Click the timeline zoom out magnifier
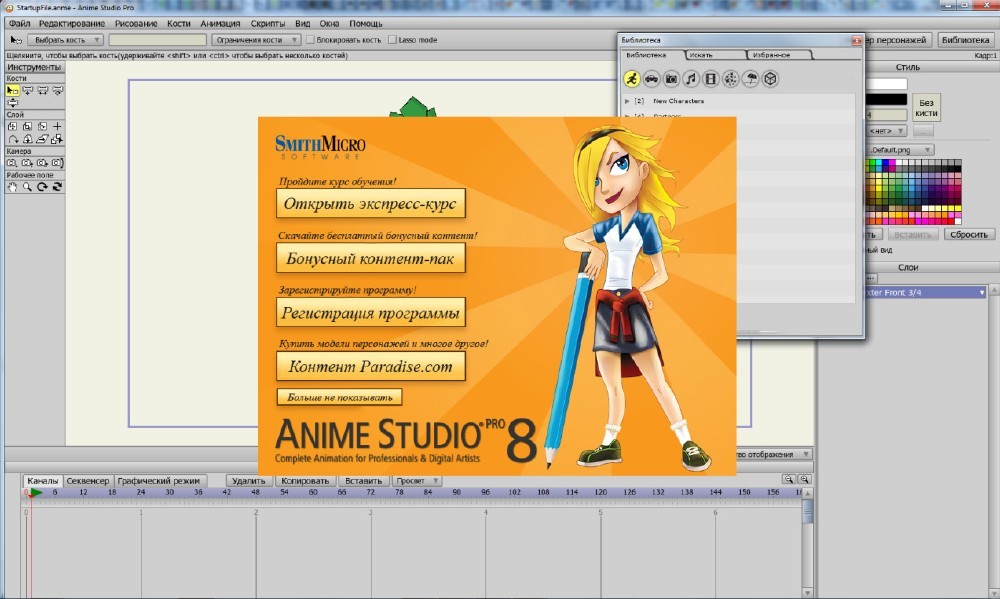The width and height of the screenshot is (1000, 599). (x=789, y=479)
